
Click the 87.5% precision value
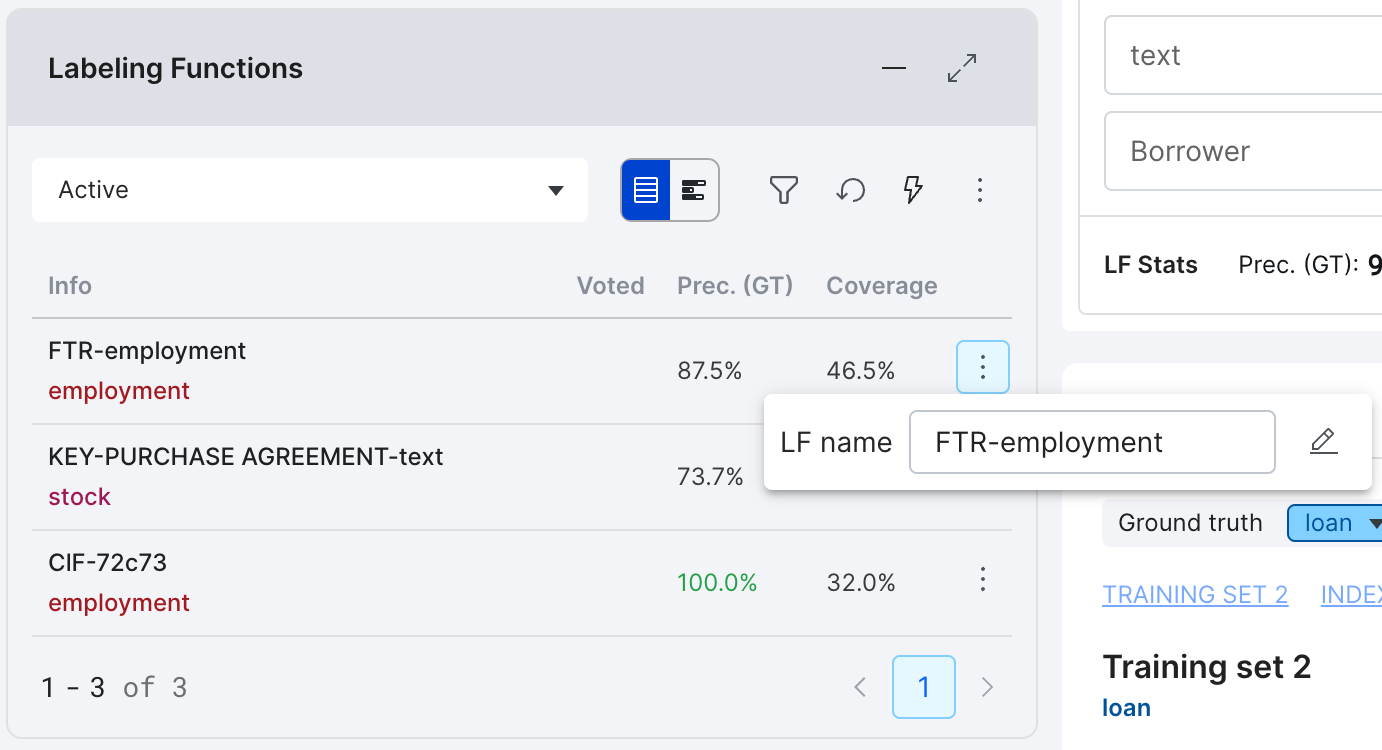pos(710,371)
